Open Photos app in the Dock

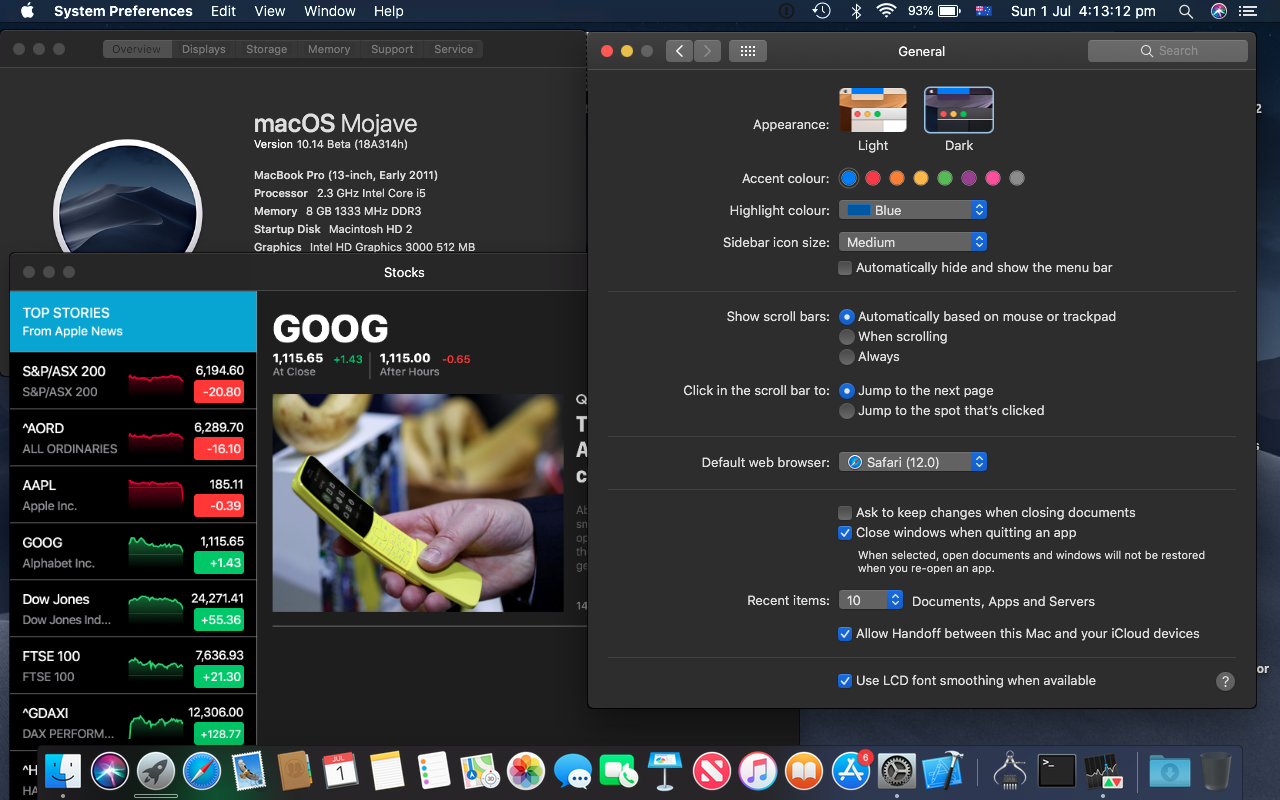pos(526,771)
